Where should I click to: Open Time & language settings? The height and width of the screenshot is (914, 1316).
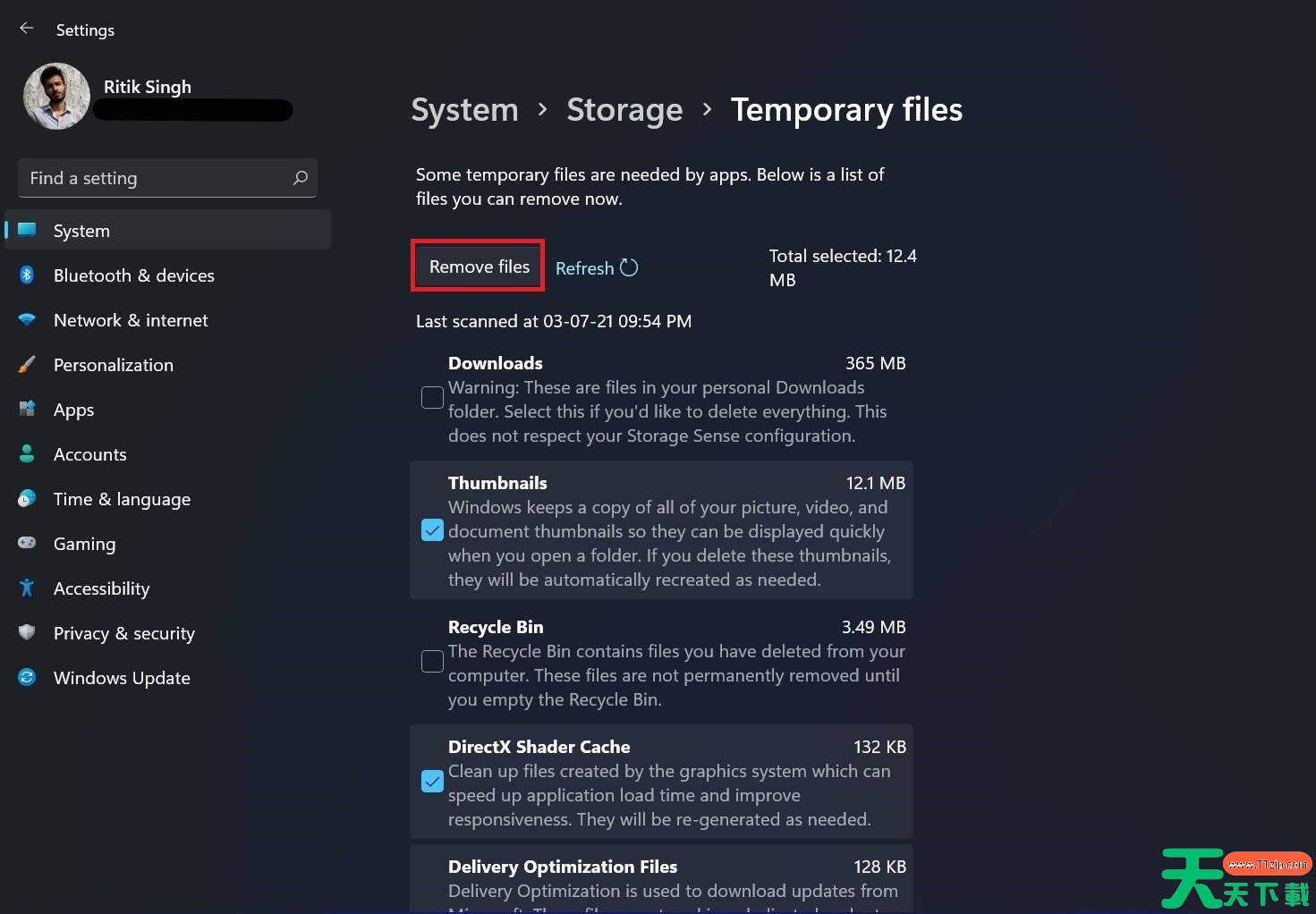click(x=168, y=498)
